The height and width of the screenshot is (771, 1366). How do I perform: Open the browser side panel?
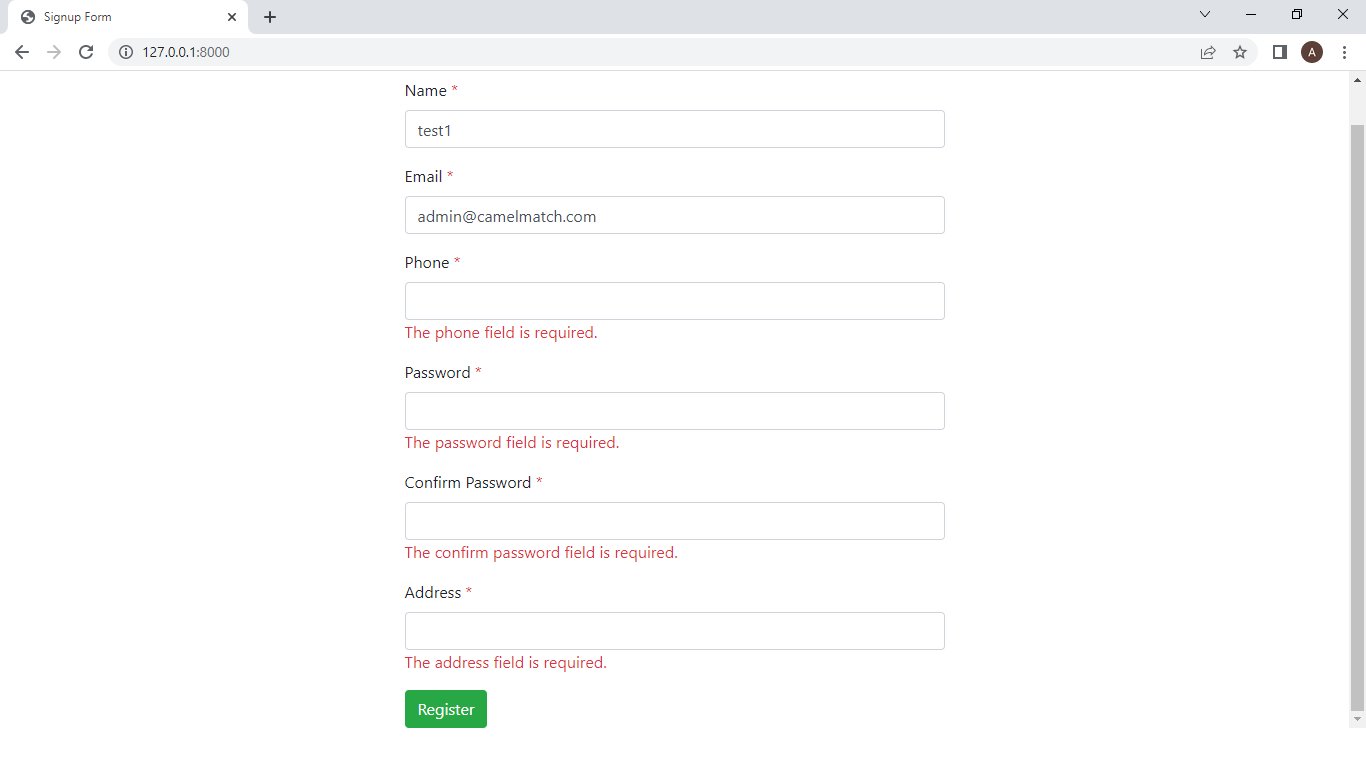(1279, 52)
